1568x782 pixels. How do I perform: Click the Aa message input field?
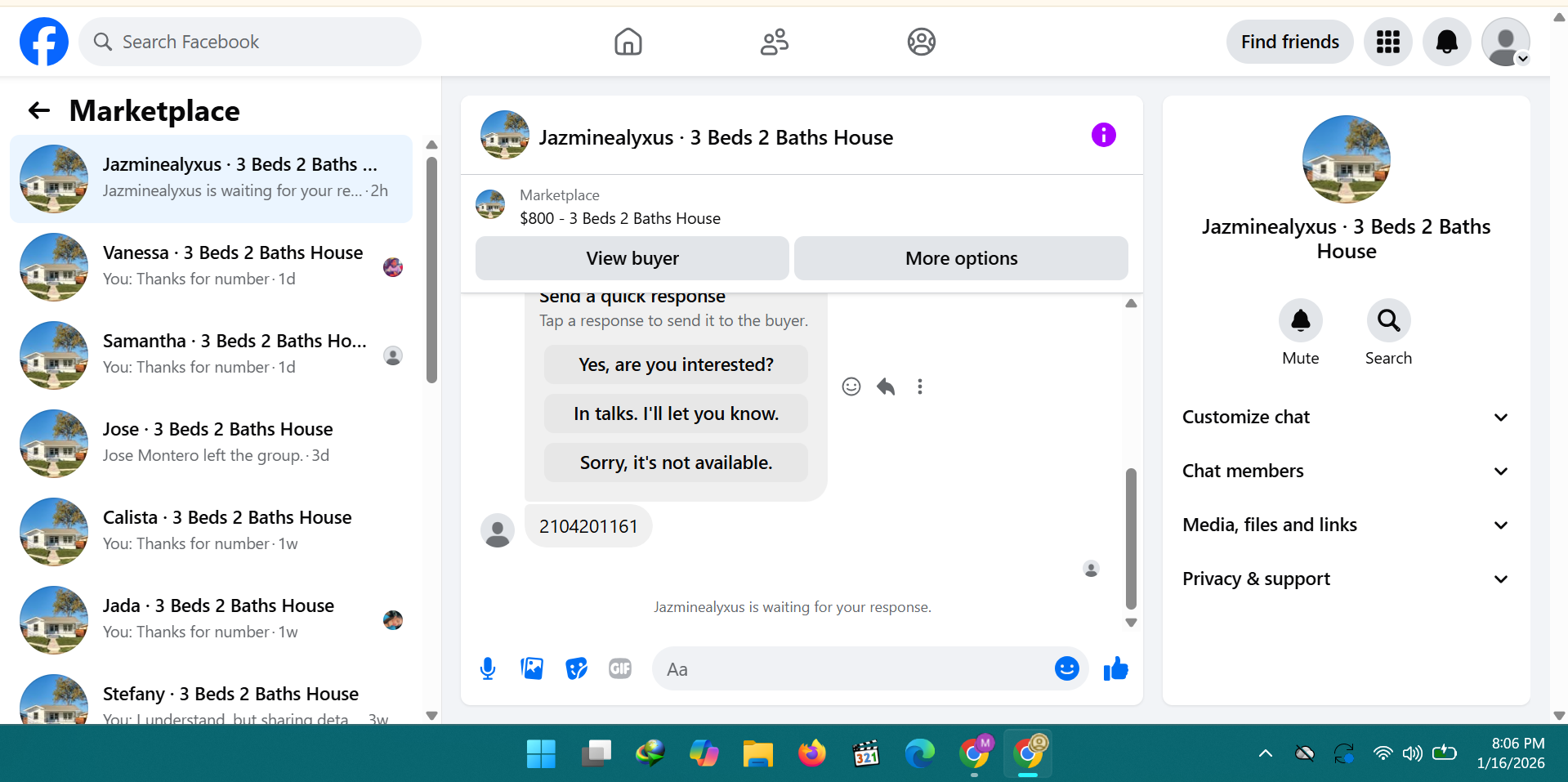coord(850,669)
